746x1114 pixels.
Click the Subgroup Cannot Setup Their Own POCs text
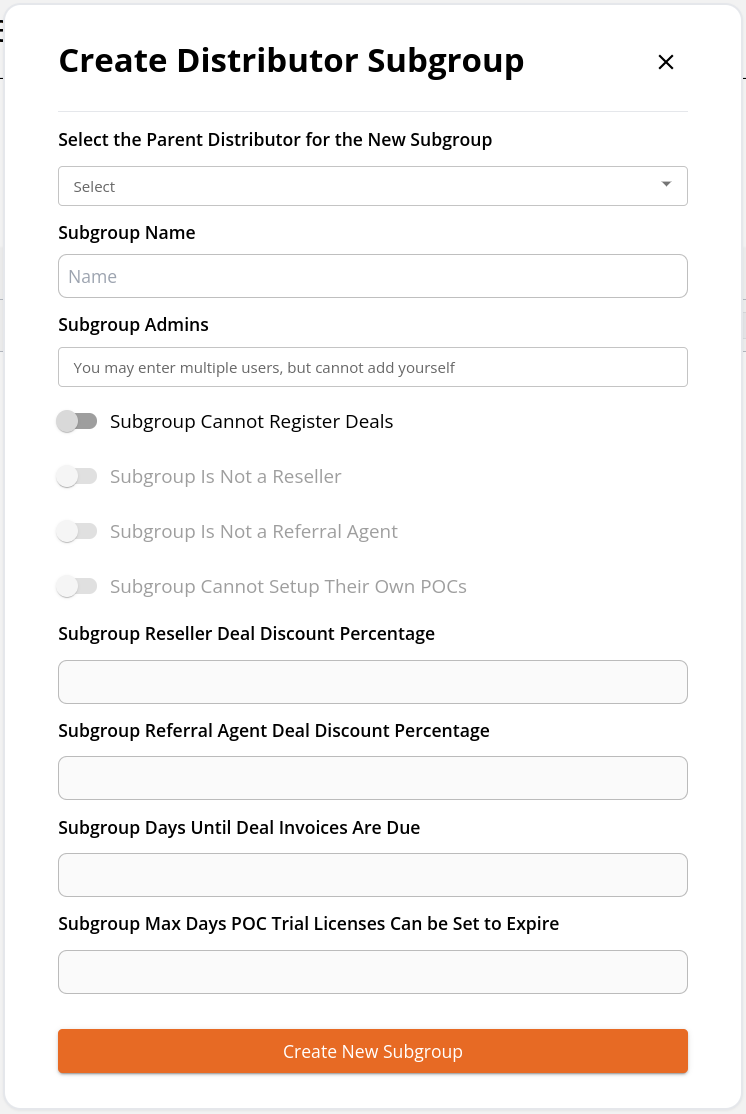tap(288, 586)
